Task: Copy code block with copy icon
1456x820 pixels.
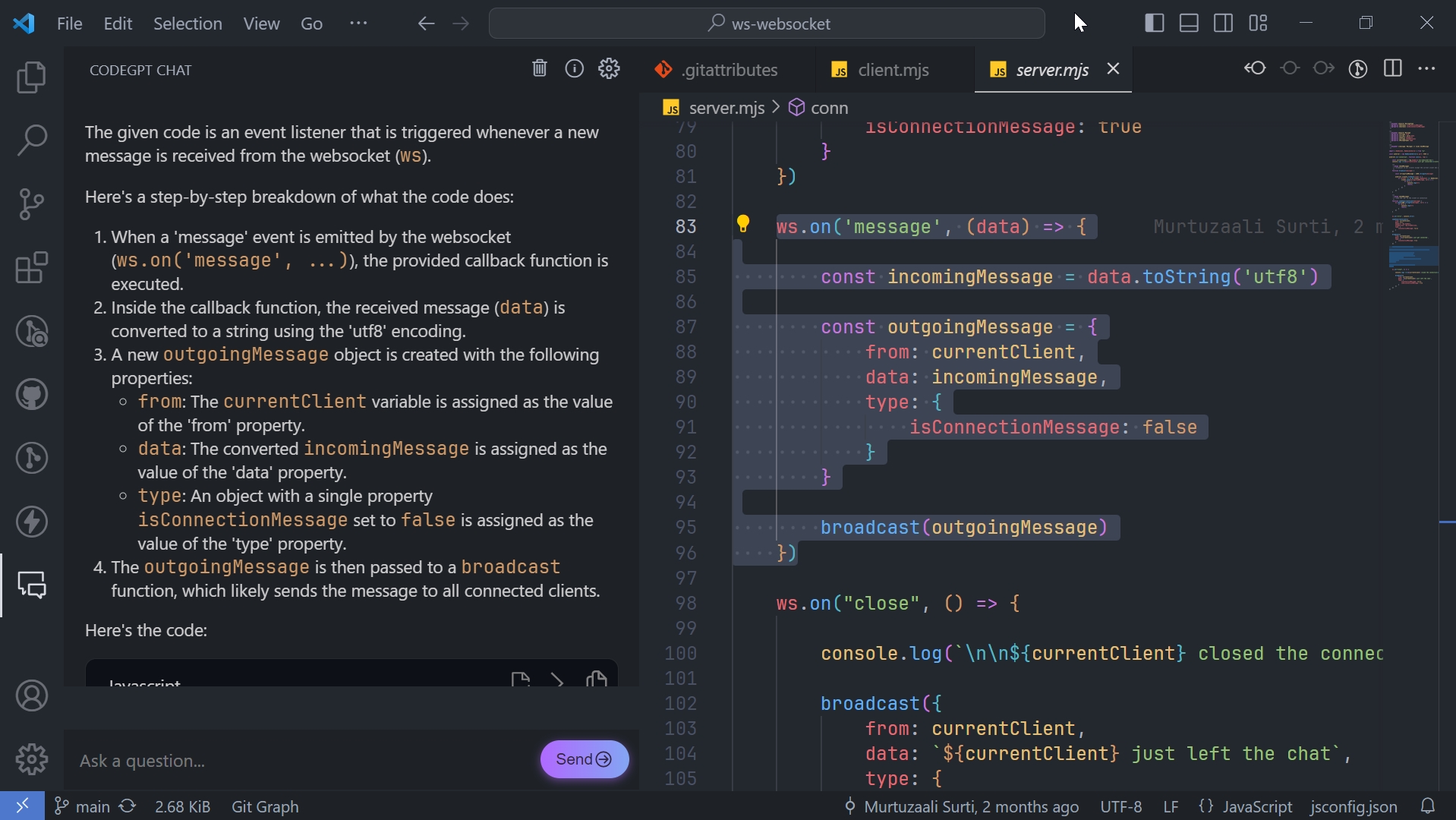Action: coord(597,678)
